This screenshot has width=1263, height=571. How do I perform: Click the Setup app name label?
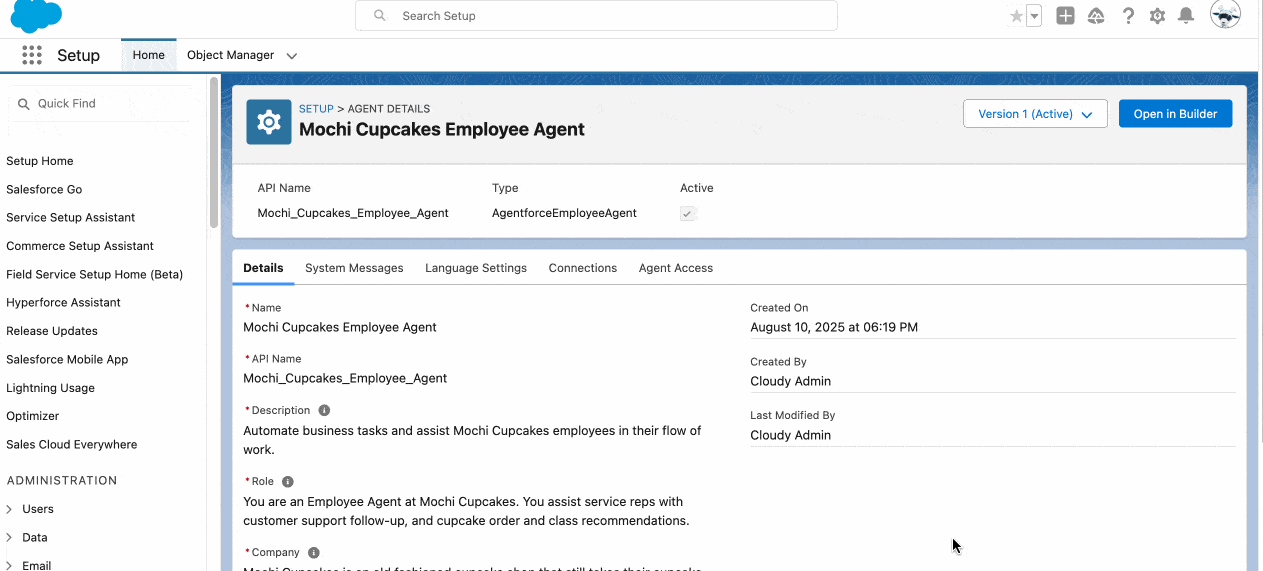pos(78,55)
